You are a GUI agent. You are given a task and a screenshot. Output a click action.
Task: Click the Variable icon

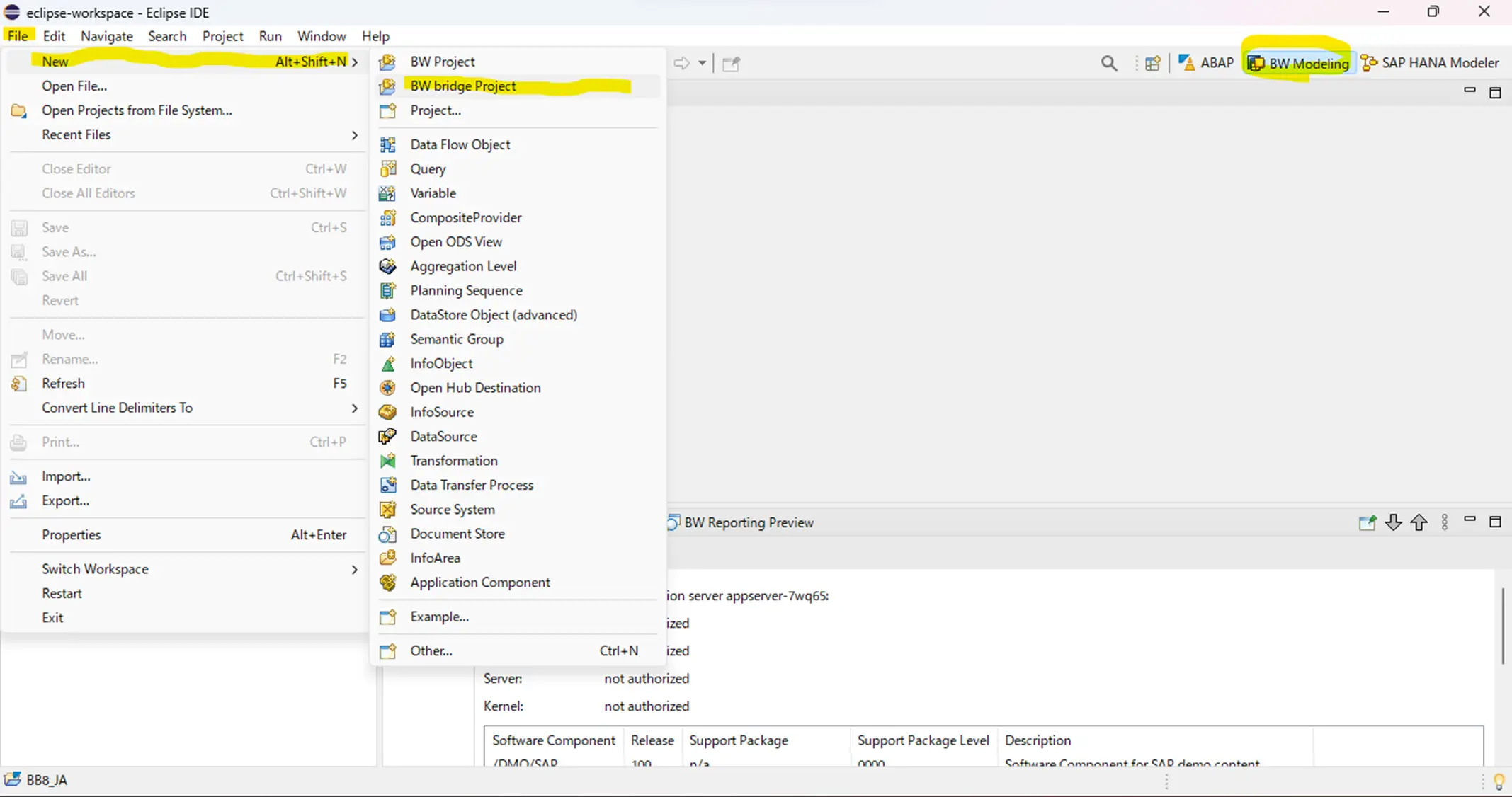(387, 193)
